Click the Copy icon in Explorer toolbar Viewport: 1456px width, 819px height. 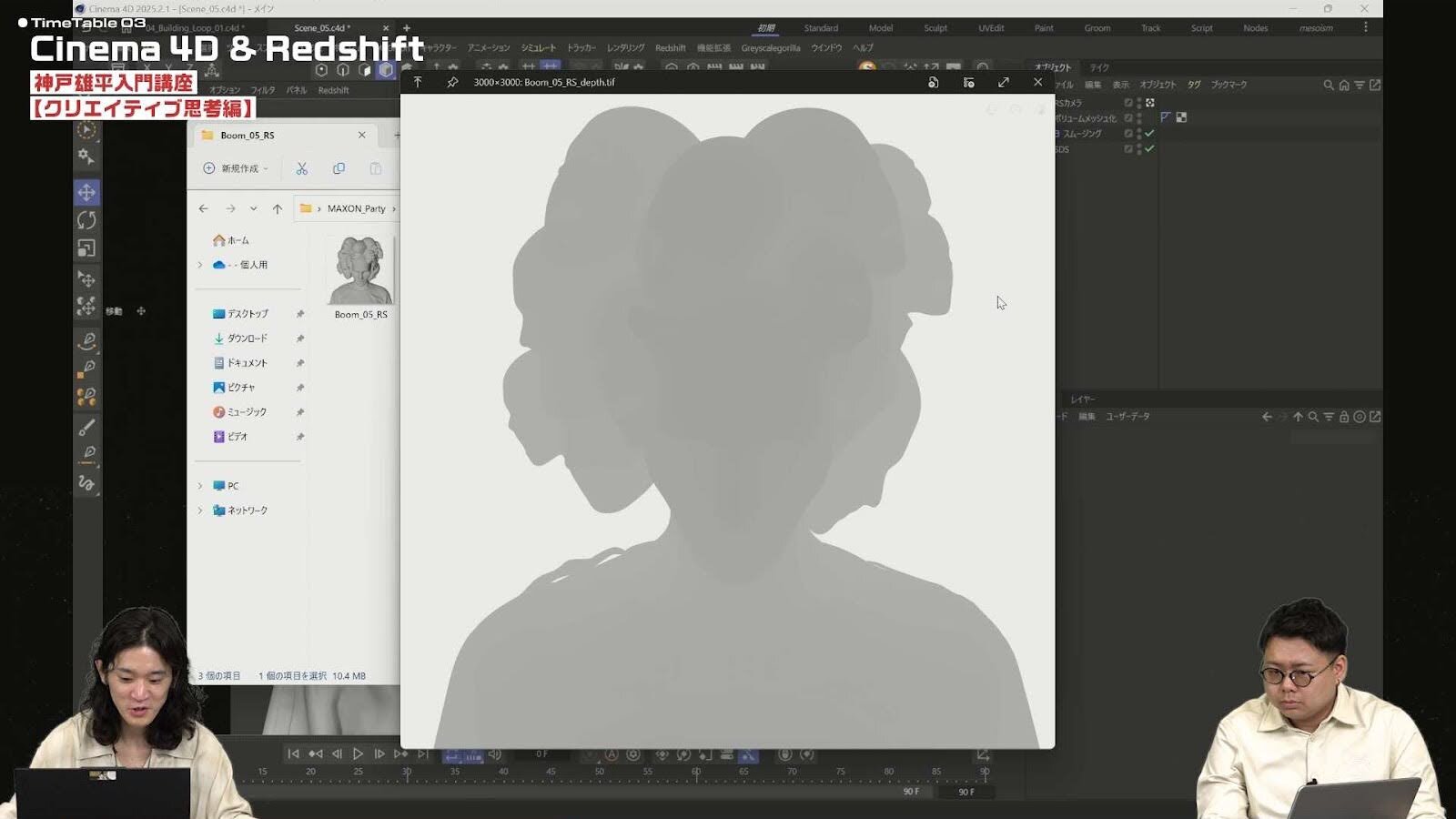(339, 168)
